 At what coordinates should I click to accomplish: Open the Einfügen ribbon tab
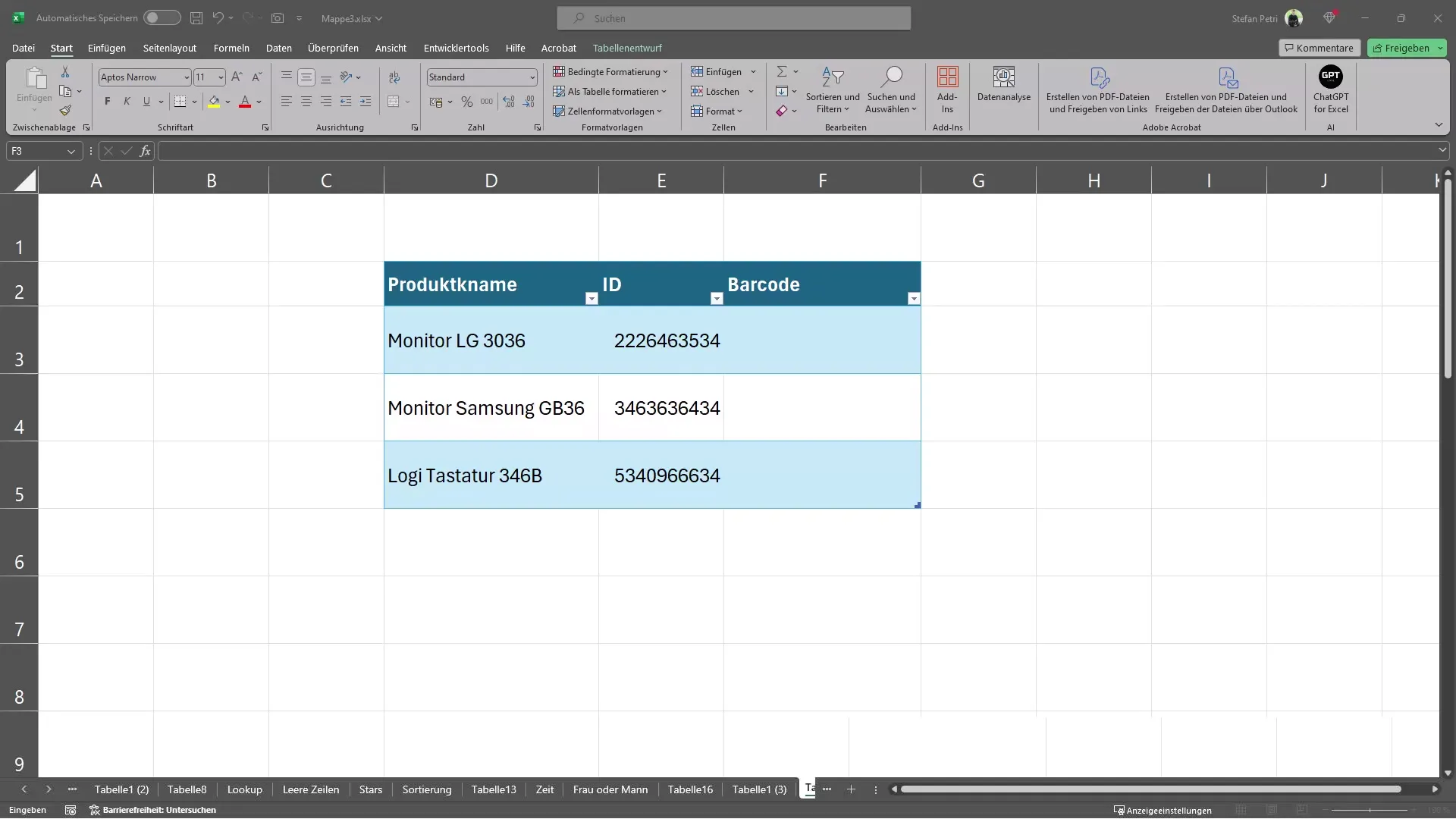coord(107,48)
